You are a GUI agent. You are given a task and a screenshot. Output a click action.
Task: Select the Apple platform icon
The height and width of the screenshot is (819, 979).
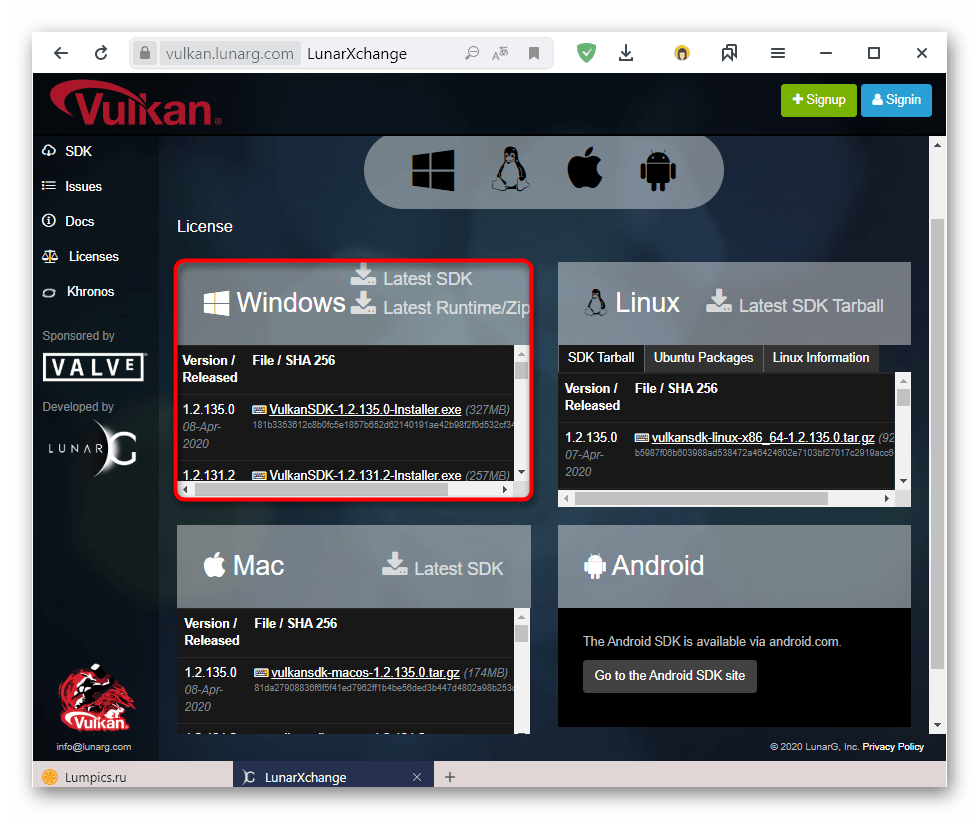584,167
